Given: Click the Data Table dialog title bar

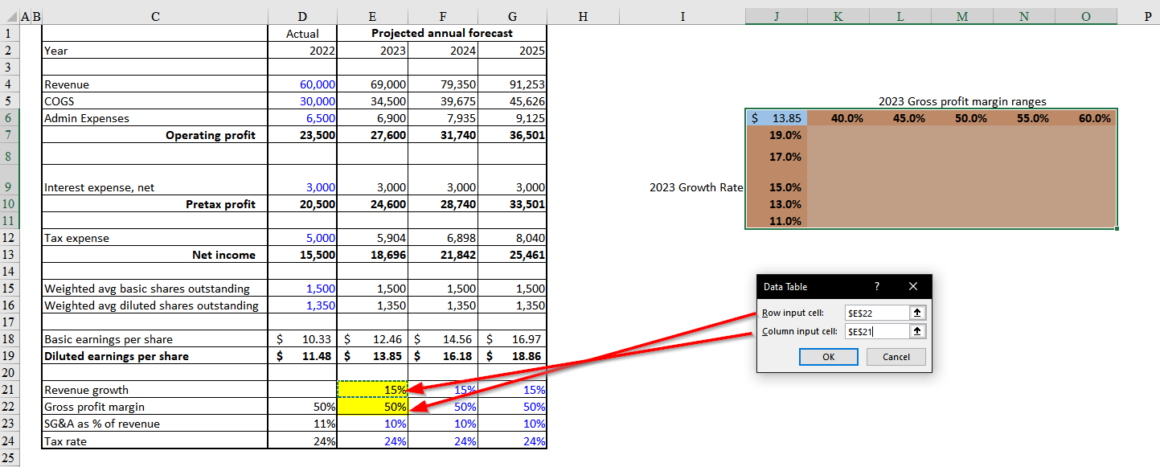Looking at the screenshot, I should (810, 286).
